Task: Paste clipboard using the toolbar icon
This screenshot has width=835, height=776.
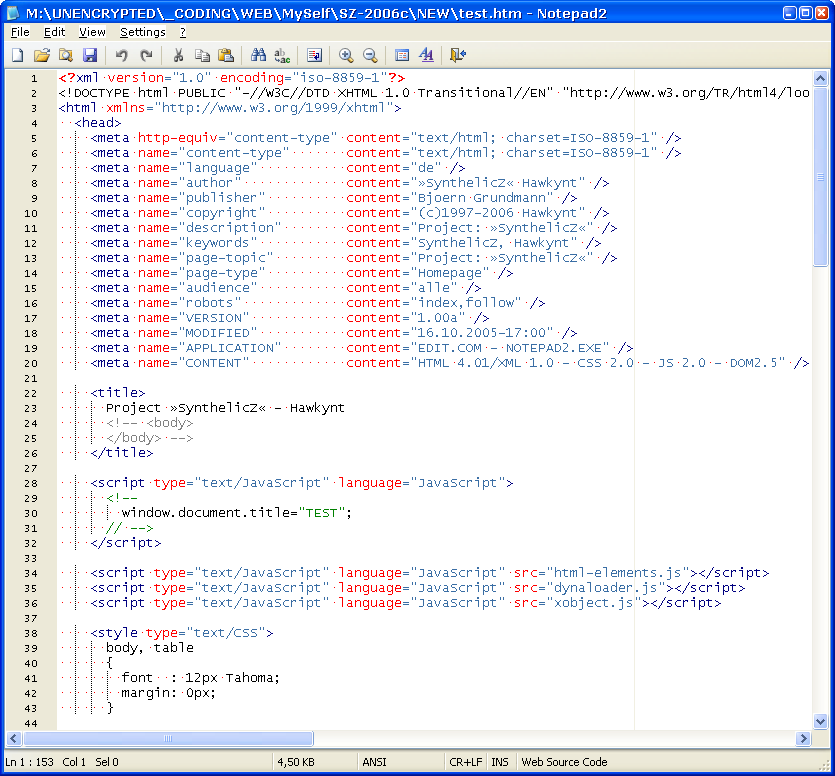Action: tap(226, 55)
